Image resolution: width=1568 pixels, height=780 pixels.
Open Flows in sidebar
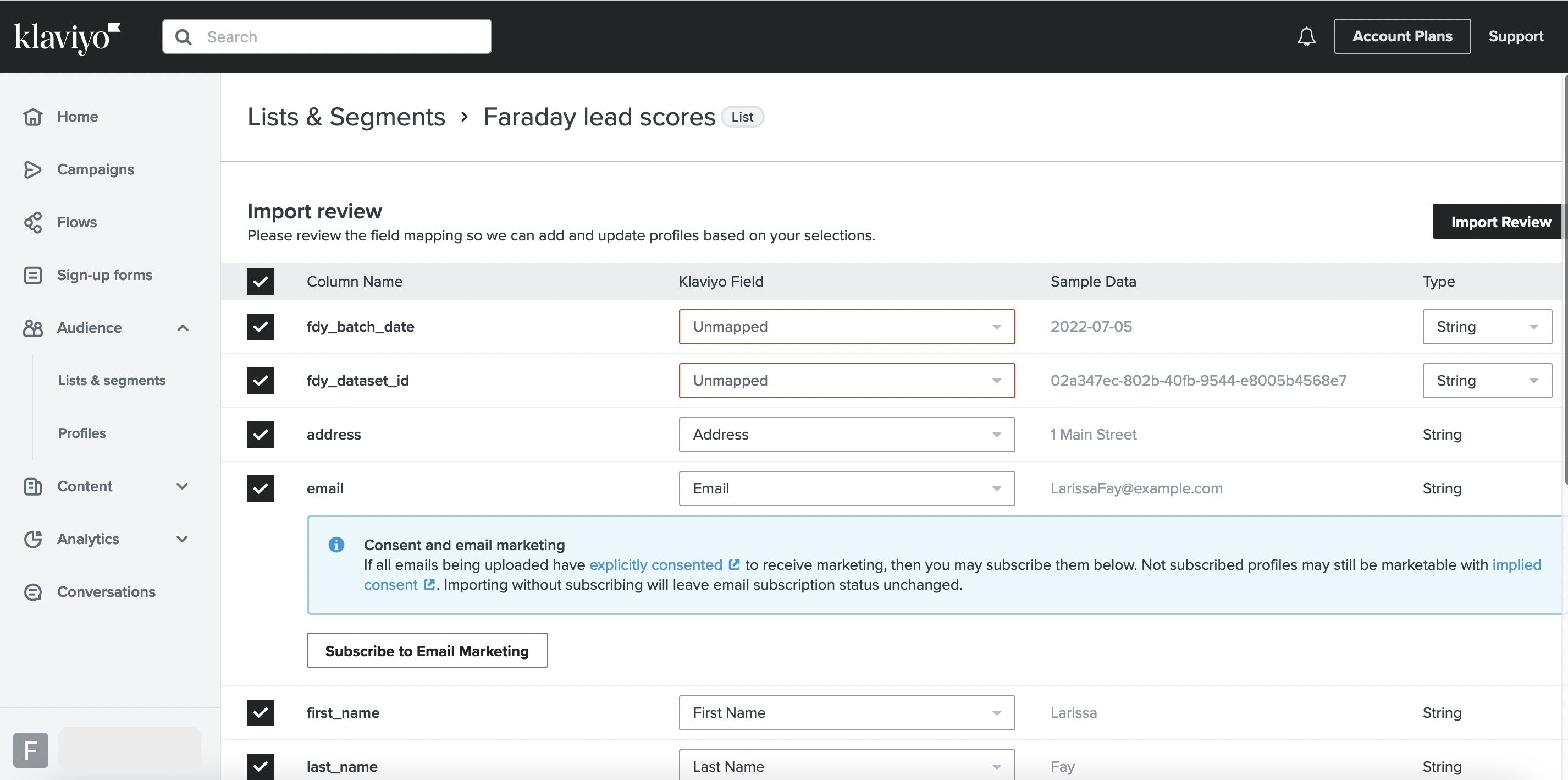click(x=77, y=222)
